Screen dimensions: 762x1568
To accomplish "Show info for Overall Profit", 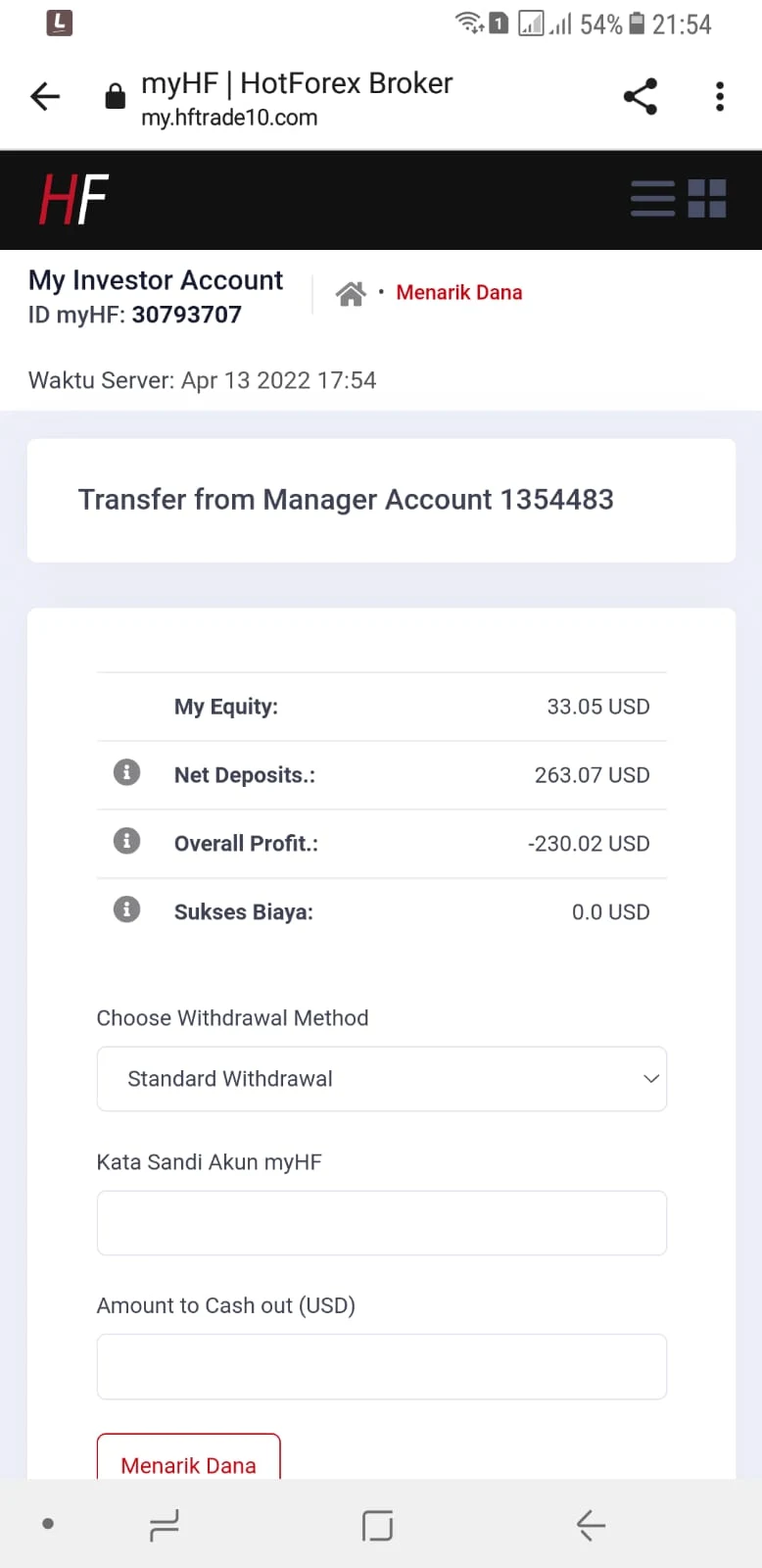I will point(126,841).
